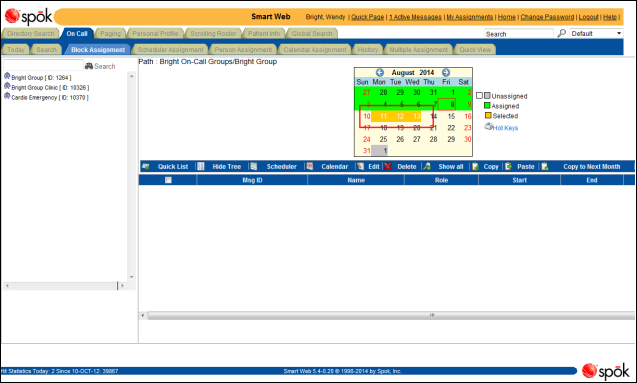Click the red X Delete icon

click(388, 167)
